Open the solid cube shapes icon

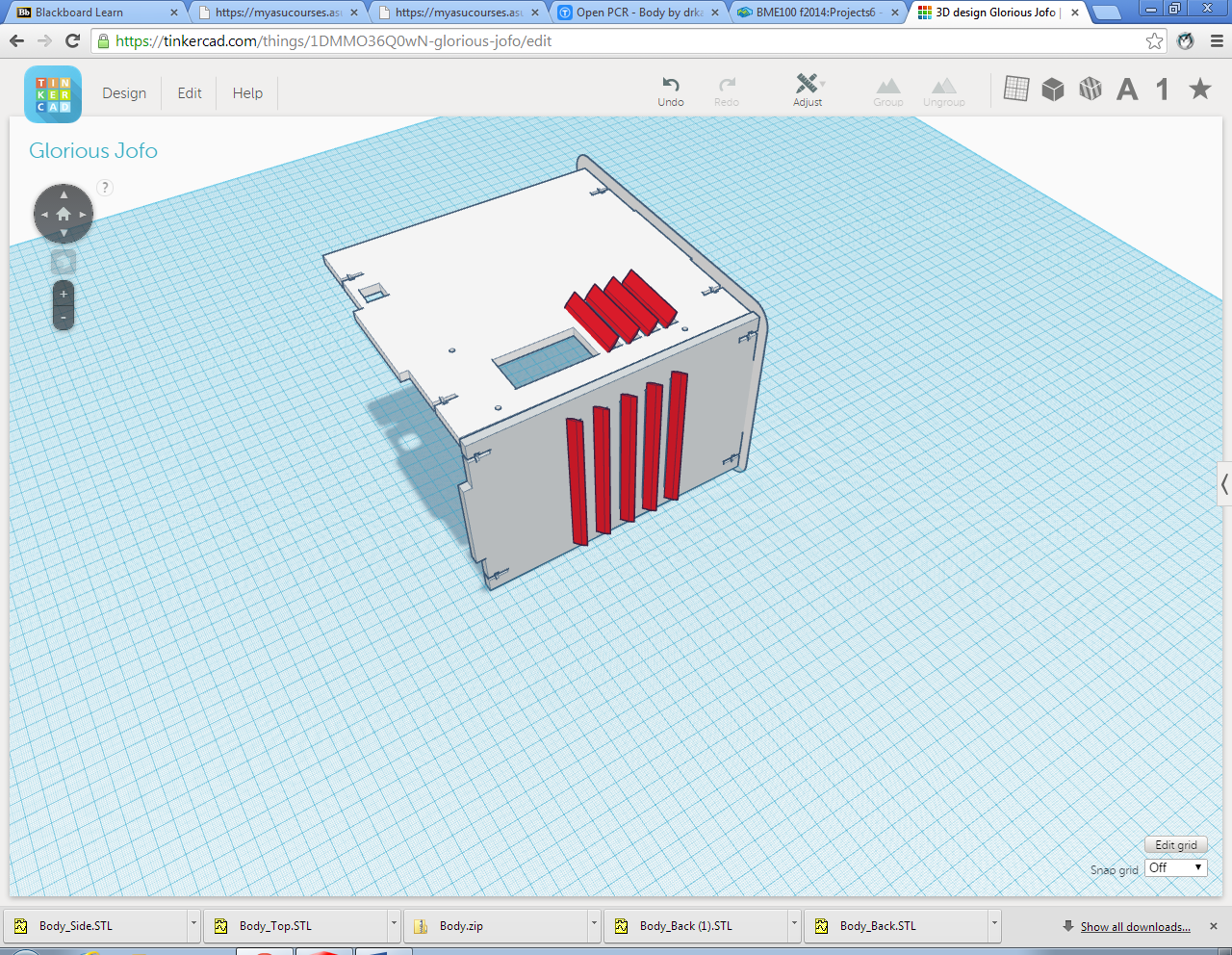(x=1053, y=90)
